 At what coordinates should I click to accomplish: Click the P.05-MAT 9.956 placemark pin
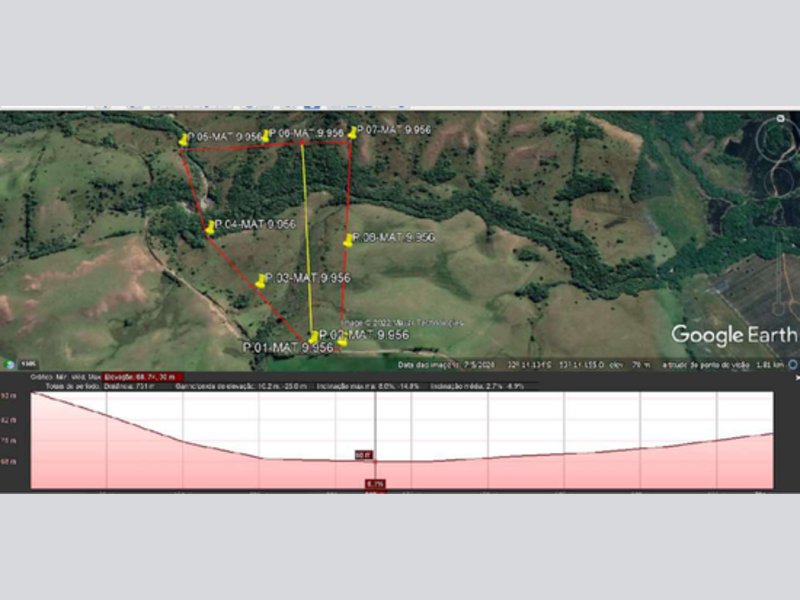[x=183, y=139]
